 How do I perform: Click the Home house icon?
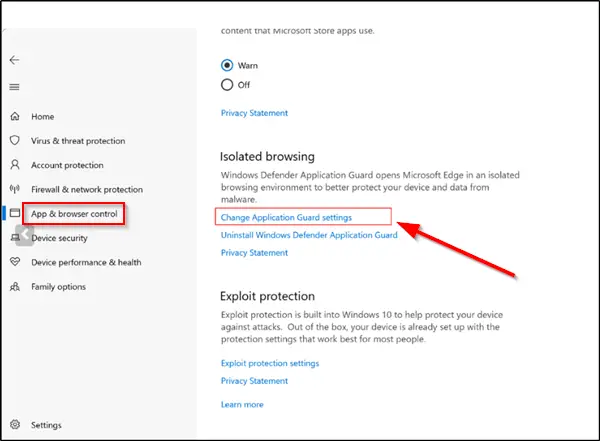[15, 117]
